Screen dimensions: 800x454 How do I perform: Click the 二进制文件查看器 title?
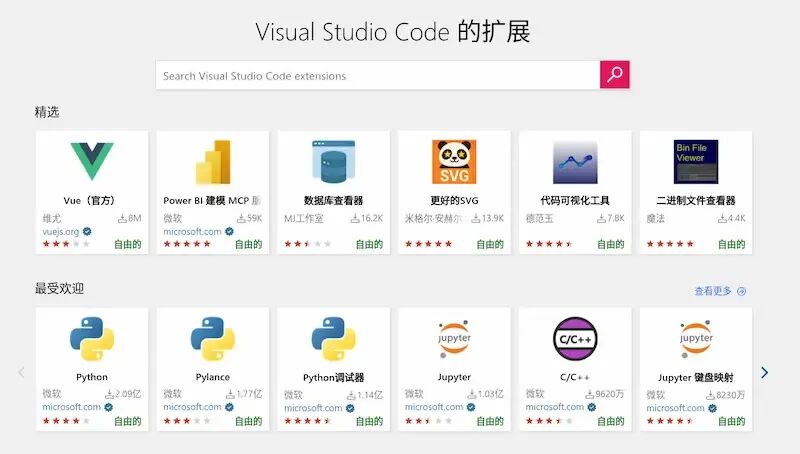[696, 200]
